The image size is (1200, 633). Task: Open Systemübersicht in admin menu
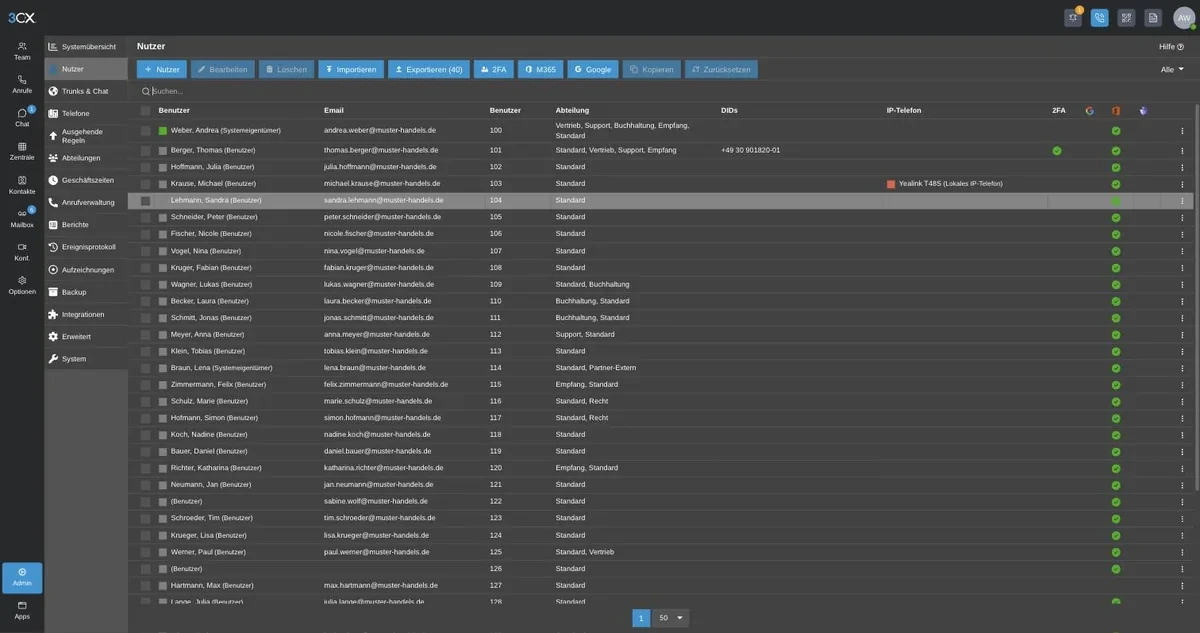[x=86, y=47]
